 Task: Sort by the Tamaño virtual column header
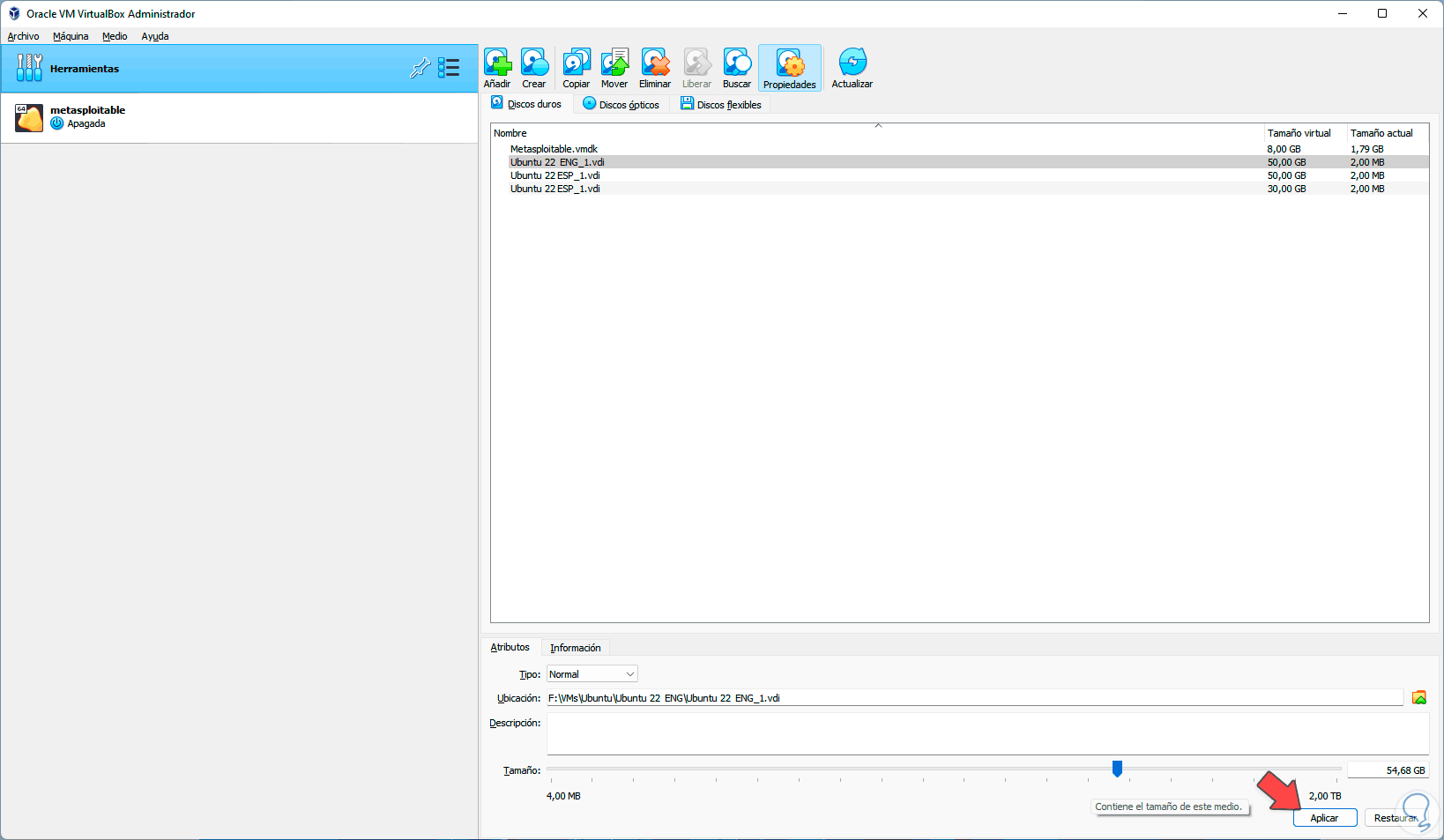[x=1306, y=133]
